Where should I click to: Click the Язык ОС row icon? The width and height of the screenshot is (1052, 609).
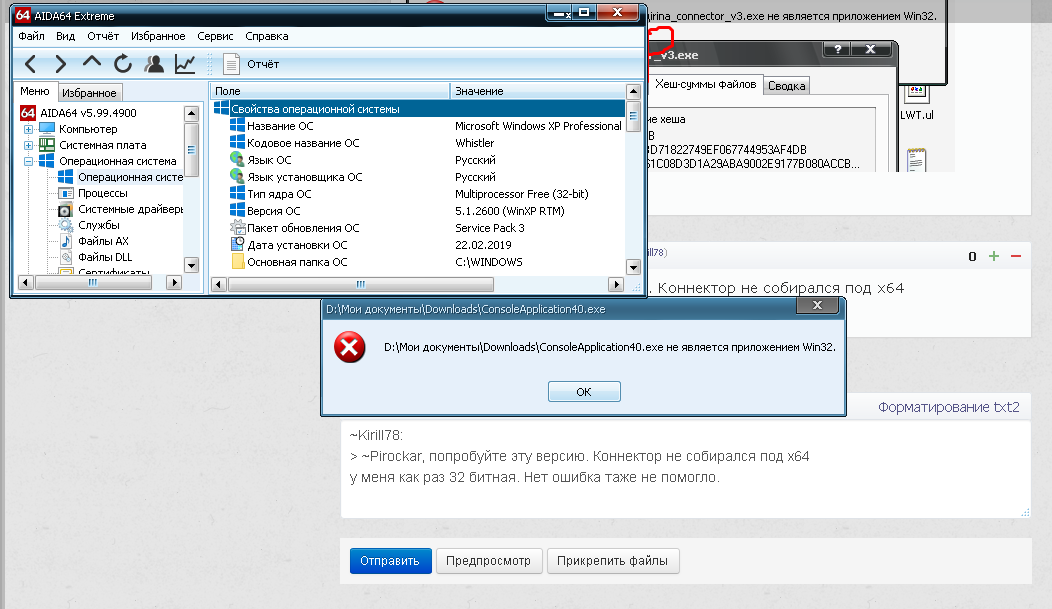click(237, 160)
